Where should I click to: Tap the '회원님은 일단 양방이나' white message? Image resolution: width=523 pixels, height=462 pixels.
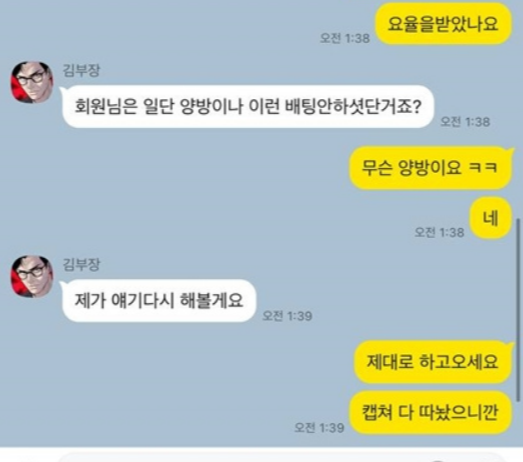click(247, 107)
